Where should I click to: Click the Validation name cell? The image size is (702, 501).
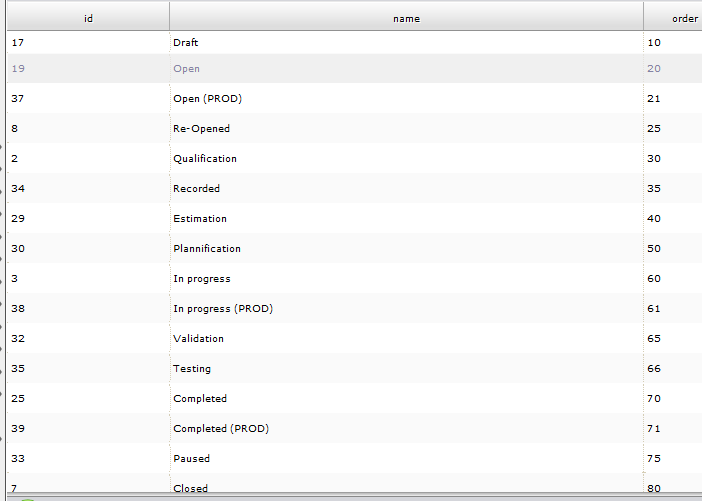tap(199, 339)
